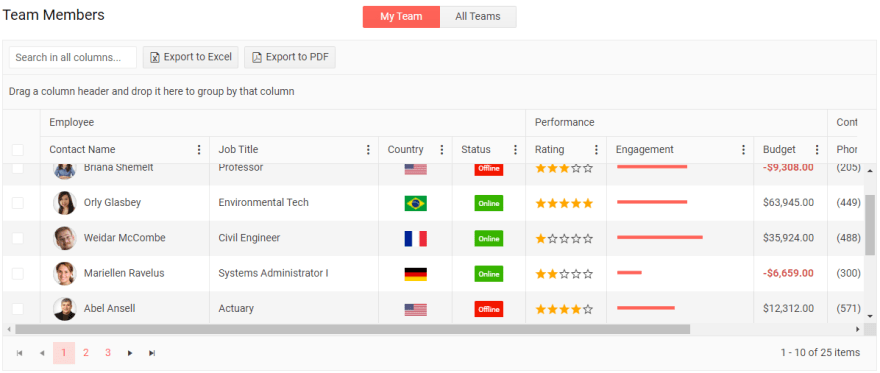Sort by Budget column header
This screenshot has height=373, width=880.
tap(780, 150)
